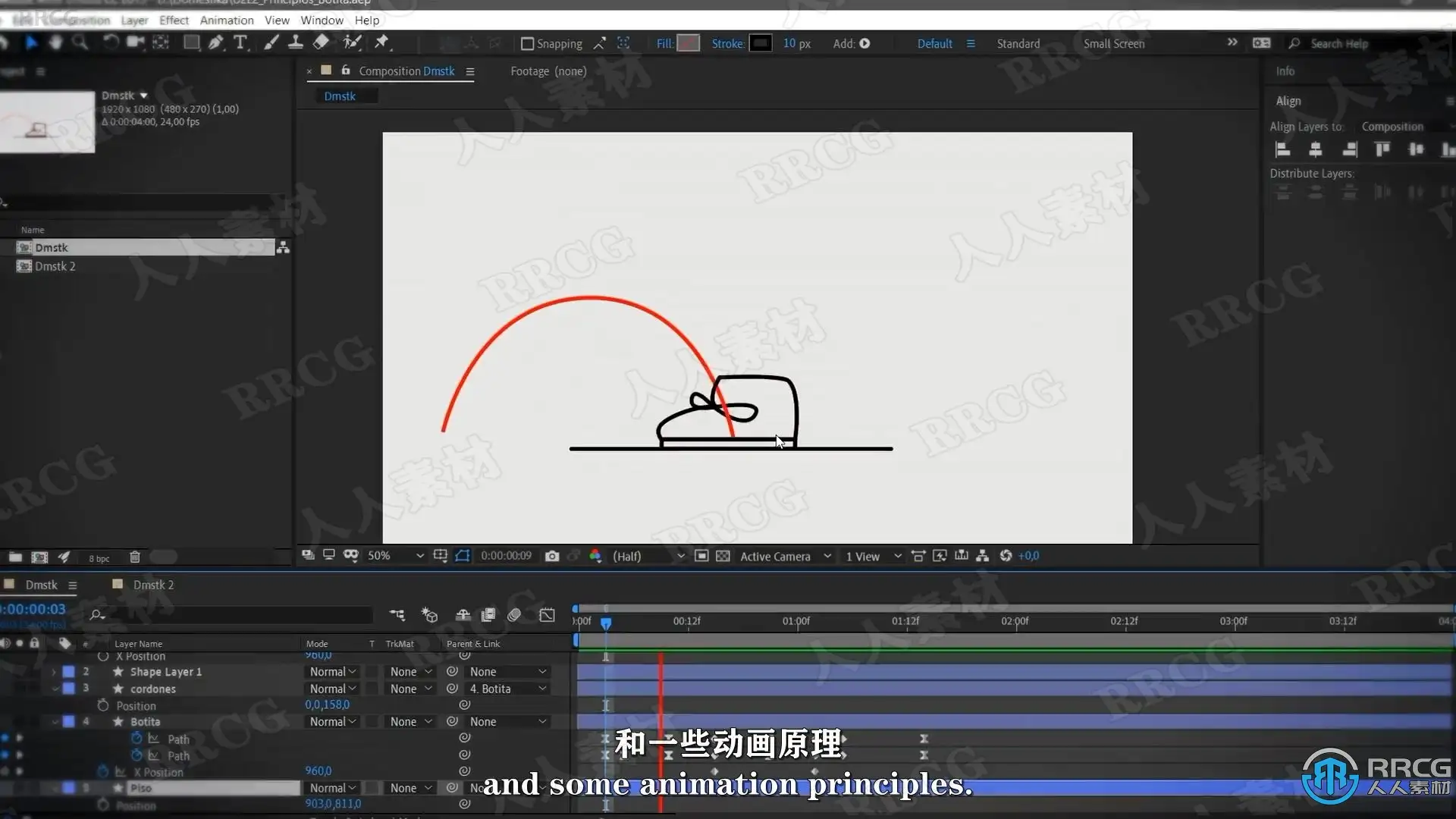Select the Zoom magnifier tool

(80, 42)
